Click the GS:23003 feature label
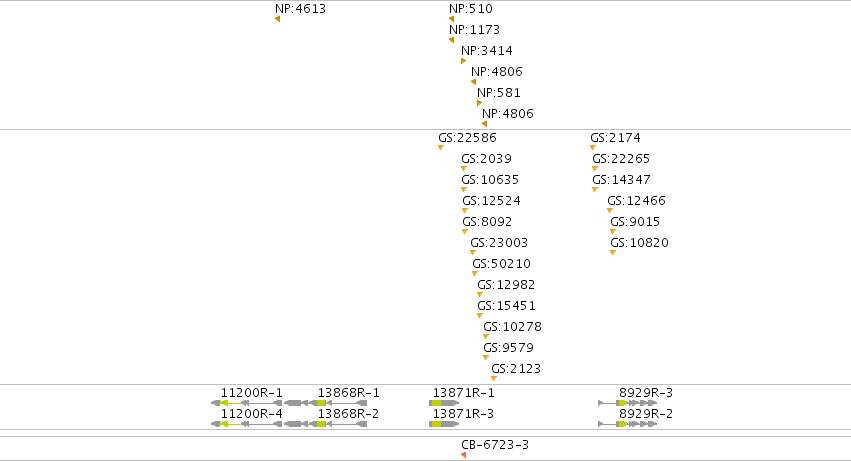The width and height of the screenshot is (851, 461). 499,243
